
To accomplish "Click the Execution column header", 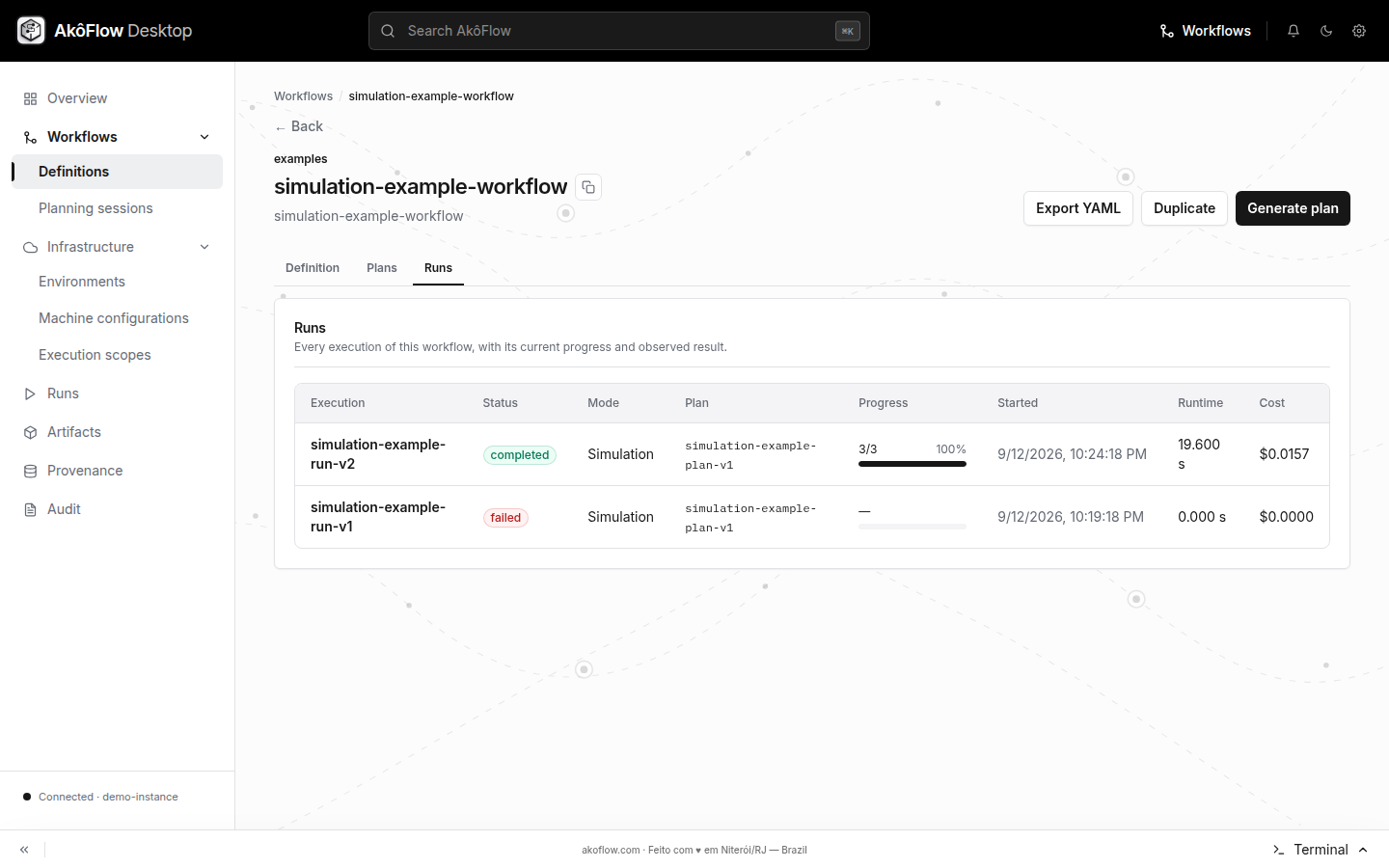I will click(x=338, y=403).
